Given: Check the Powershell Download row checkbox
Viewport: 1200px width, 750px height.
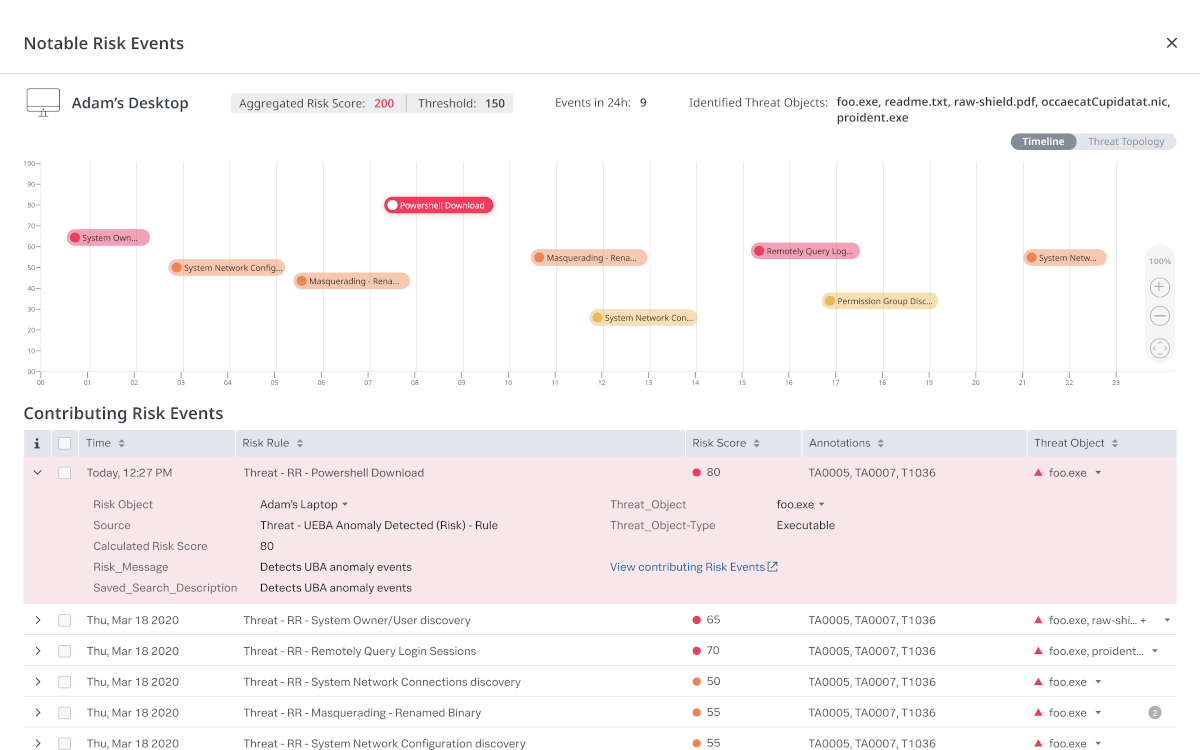Looking at the screenshot, I should (x=65, y=473).
